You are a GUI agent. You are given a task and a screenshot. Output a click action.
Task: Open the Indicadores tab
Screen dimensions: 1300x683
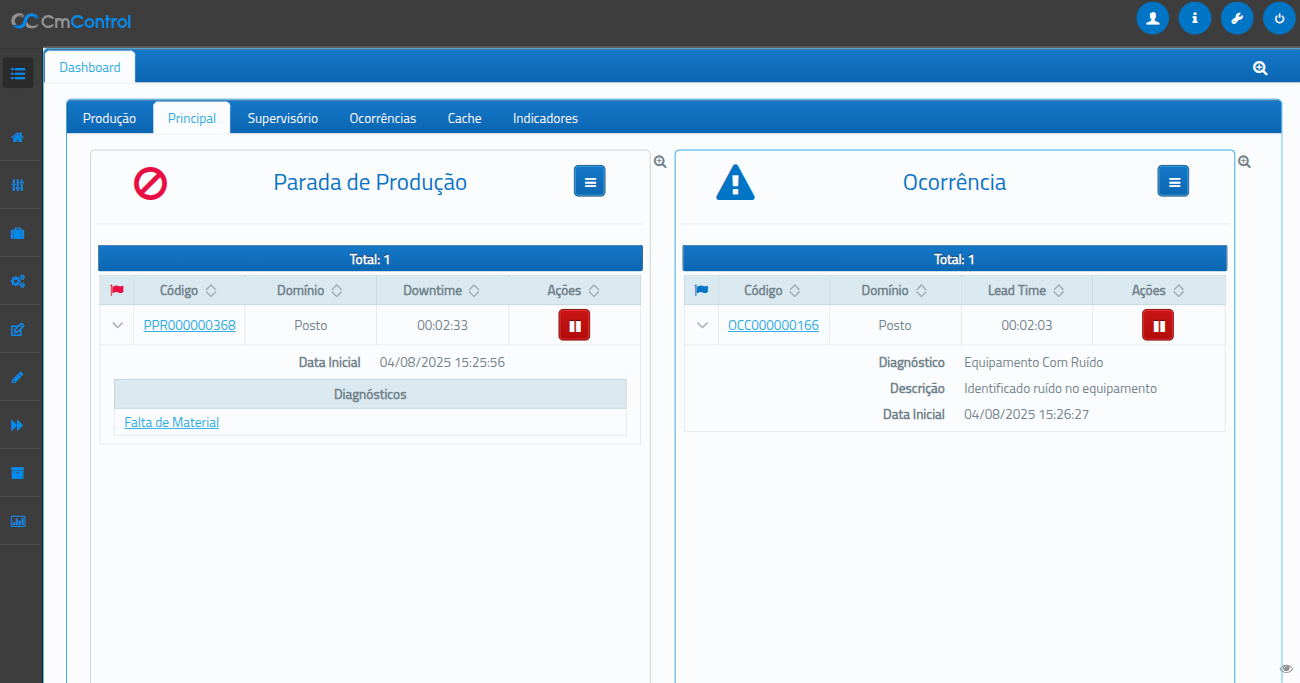(x=545, y=118)
